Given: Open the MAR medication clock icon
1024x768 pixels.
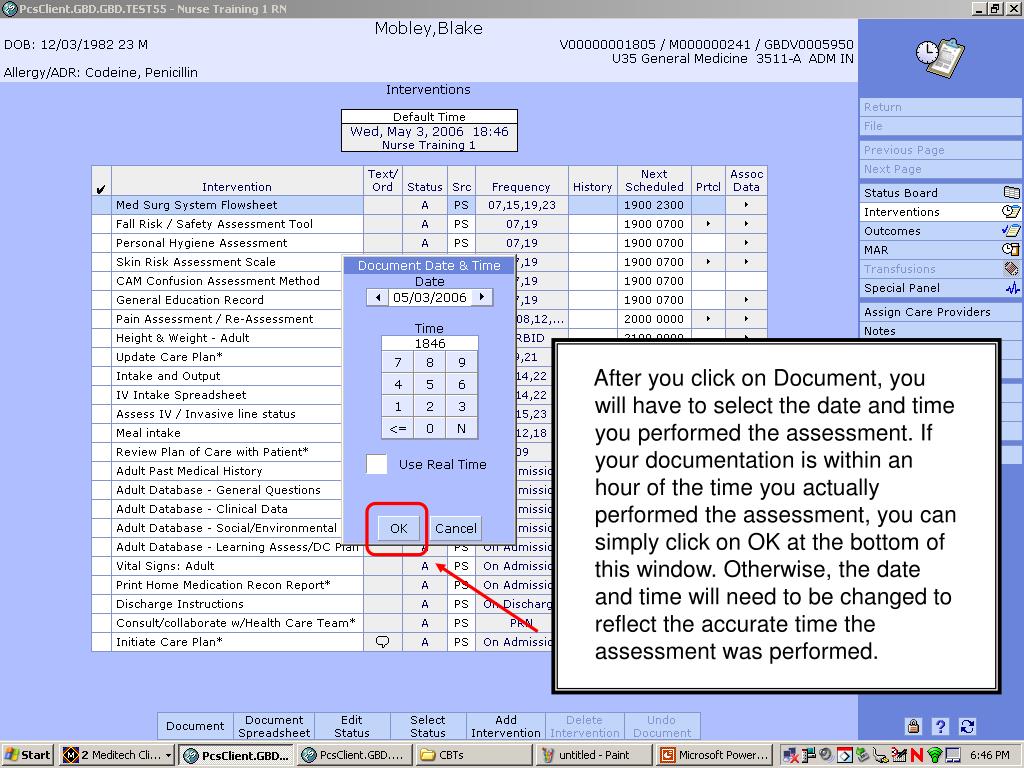Looking at the screenshot, I should [1011, 249].
